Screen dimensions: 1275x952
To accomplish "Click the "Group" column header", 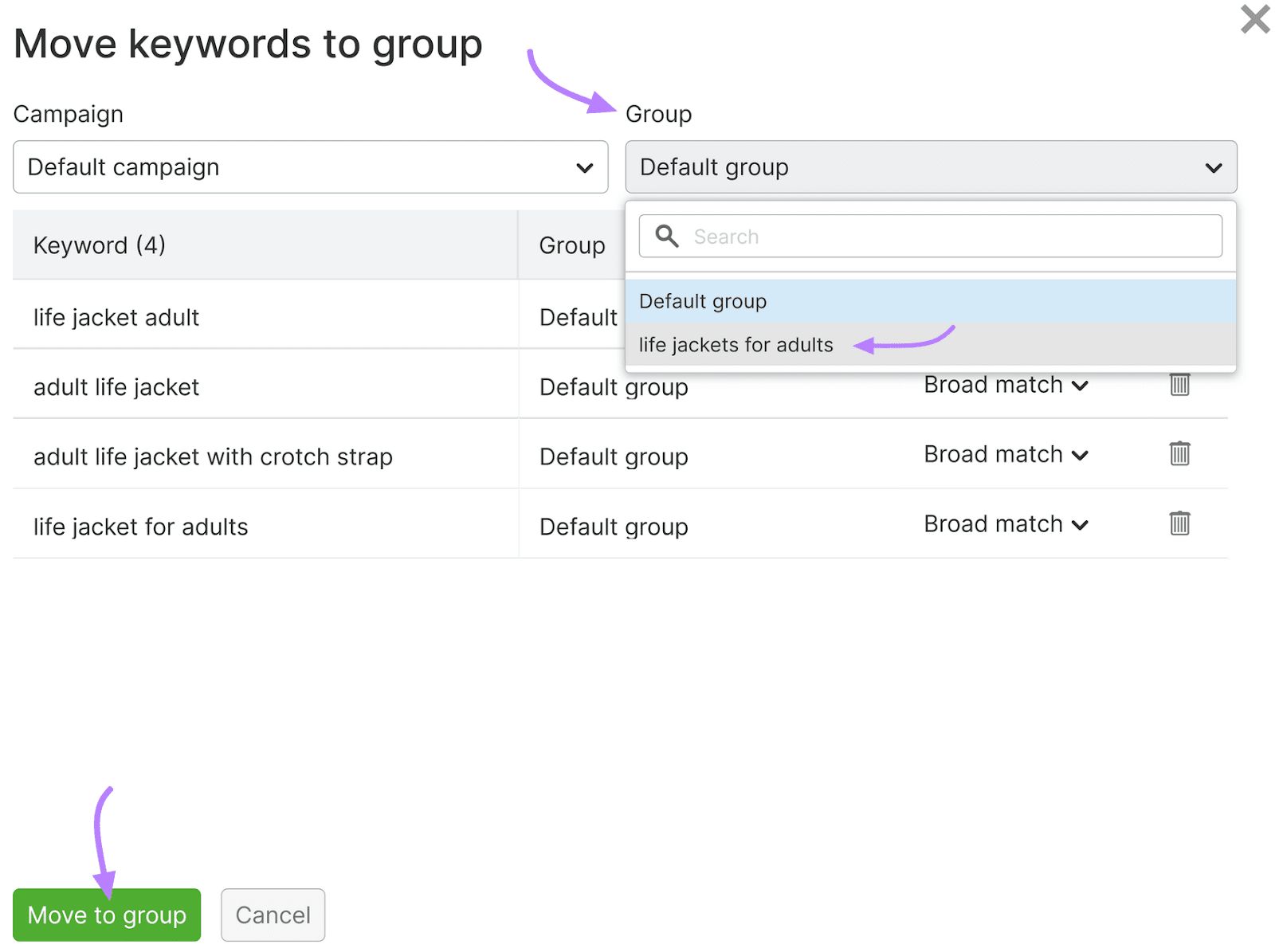I will (x=571, y=245).
